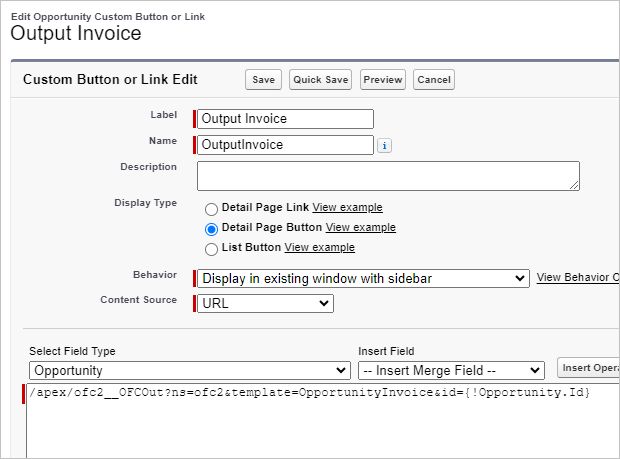Image resolution: width=620 pixels, height=459 pixels.
Task: Click the 'Insert Field' label
Action: tap(386, 351)
